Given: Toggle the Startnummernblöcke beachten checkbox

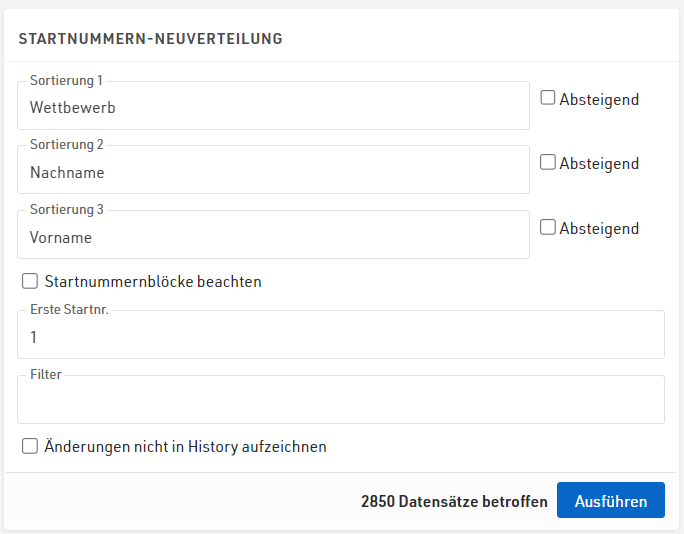Looking at the screenshot, I should click(x=30, y=282).
